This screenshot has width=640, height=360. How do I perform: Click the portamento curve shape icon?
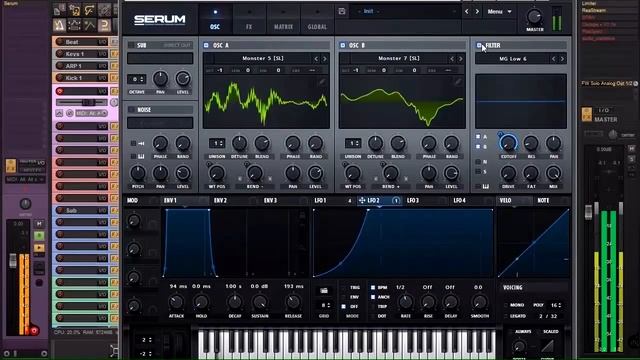[x=547, y=346]
